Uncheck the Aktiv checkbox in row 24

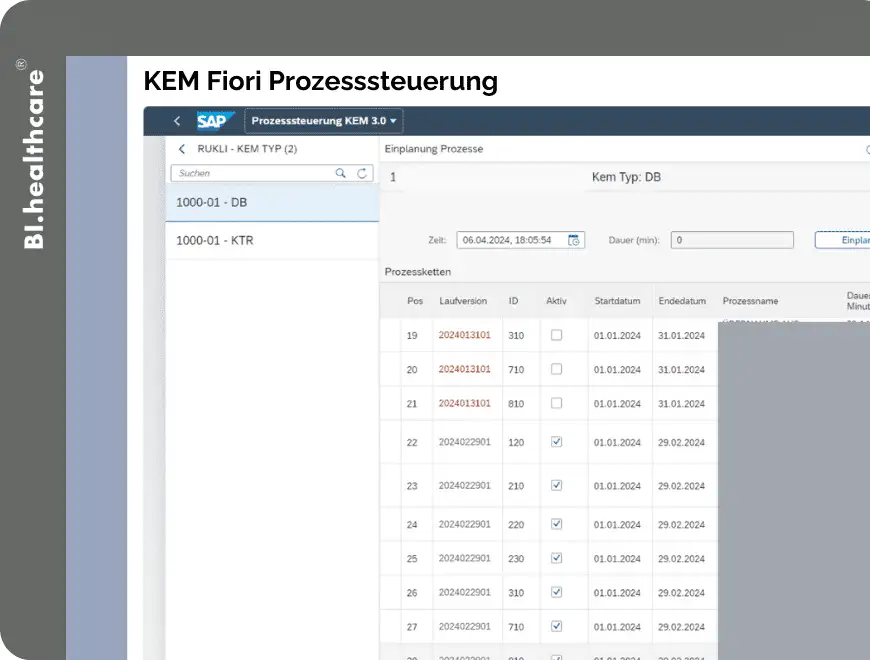[557, 524]
